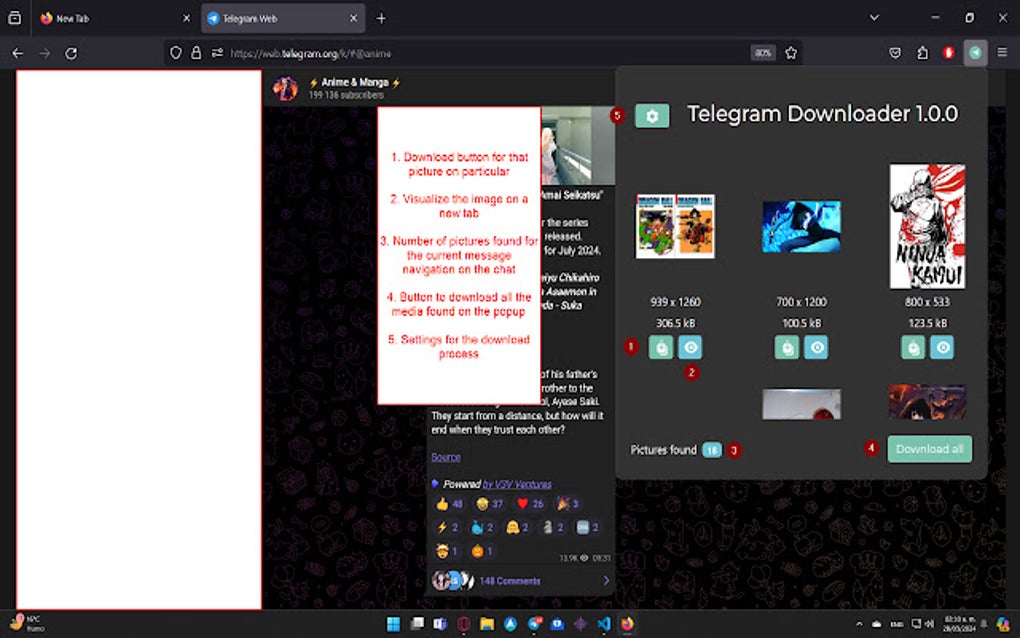Download the Dragon Ball 939x1260 image

click(661, 347)
